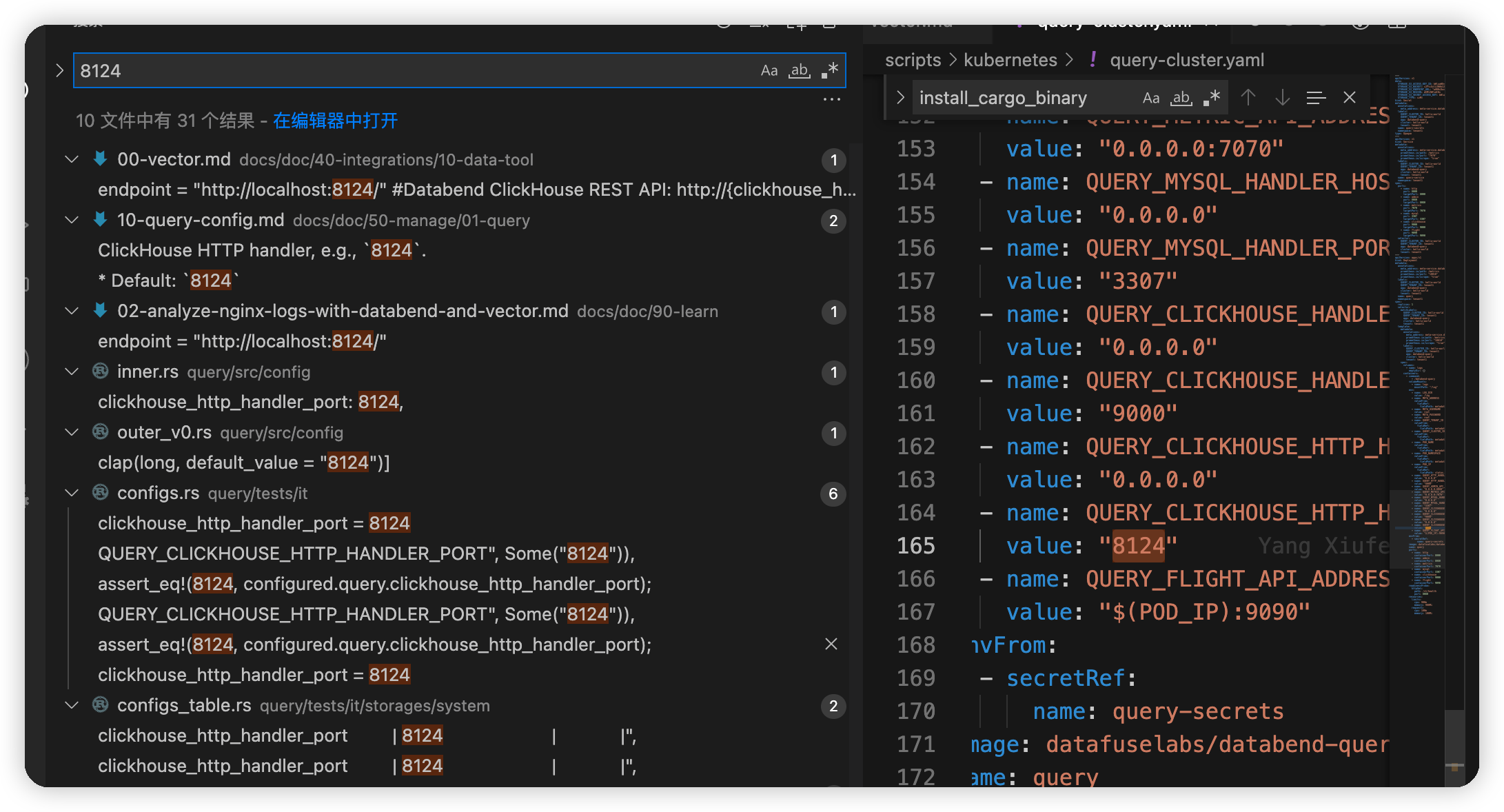Image resolution: width=1504 pixels, height=812 pixels.
Task: Collapse 00-vector.md search results
Action: (x=72, y=159)
